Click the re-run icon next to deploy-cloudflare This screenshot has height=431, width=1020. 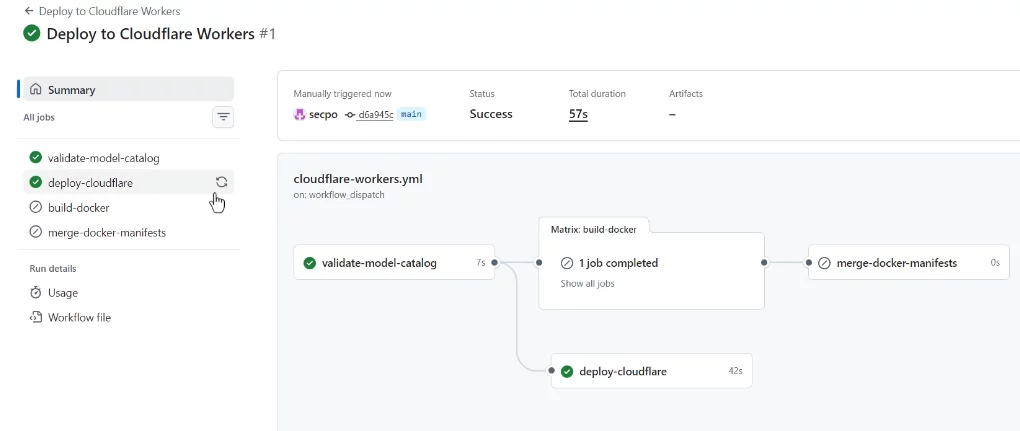(x=222, y=182)
